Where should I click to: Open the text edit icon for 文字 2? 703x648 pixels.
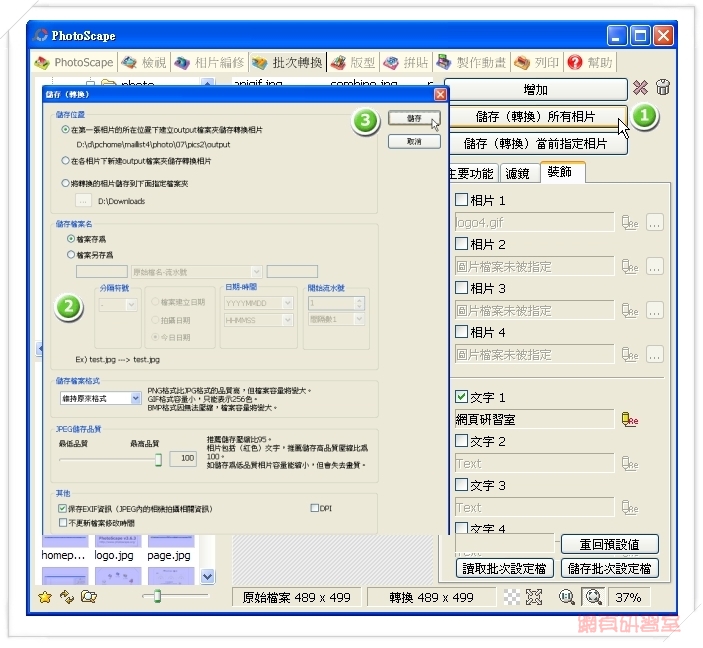(x=629, y=463)
